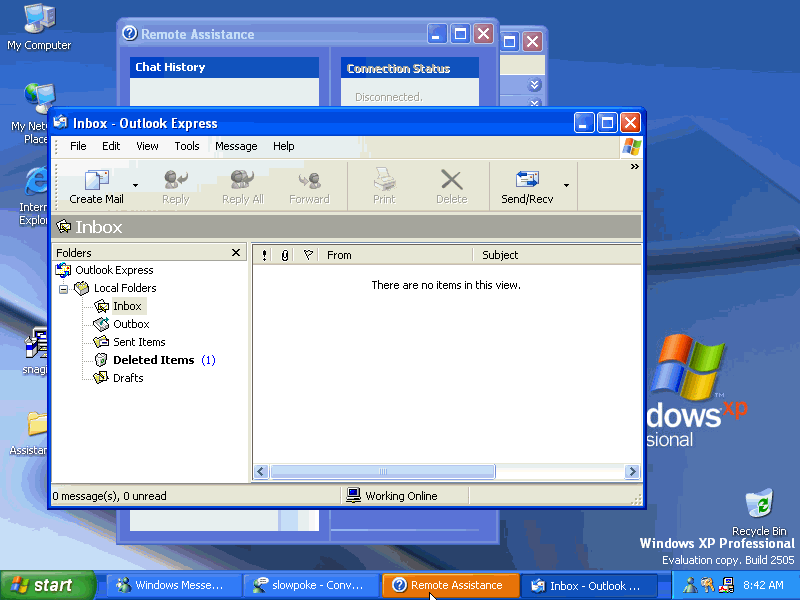
Task: Click the Windows logo in Outlook Express menu bar
Action: pyautogui.click(x=632, y=147)
